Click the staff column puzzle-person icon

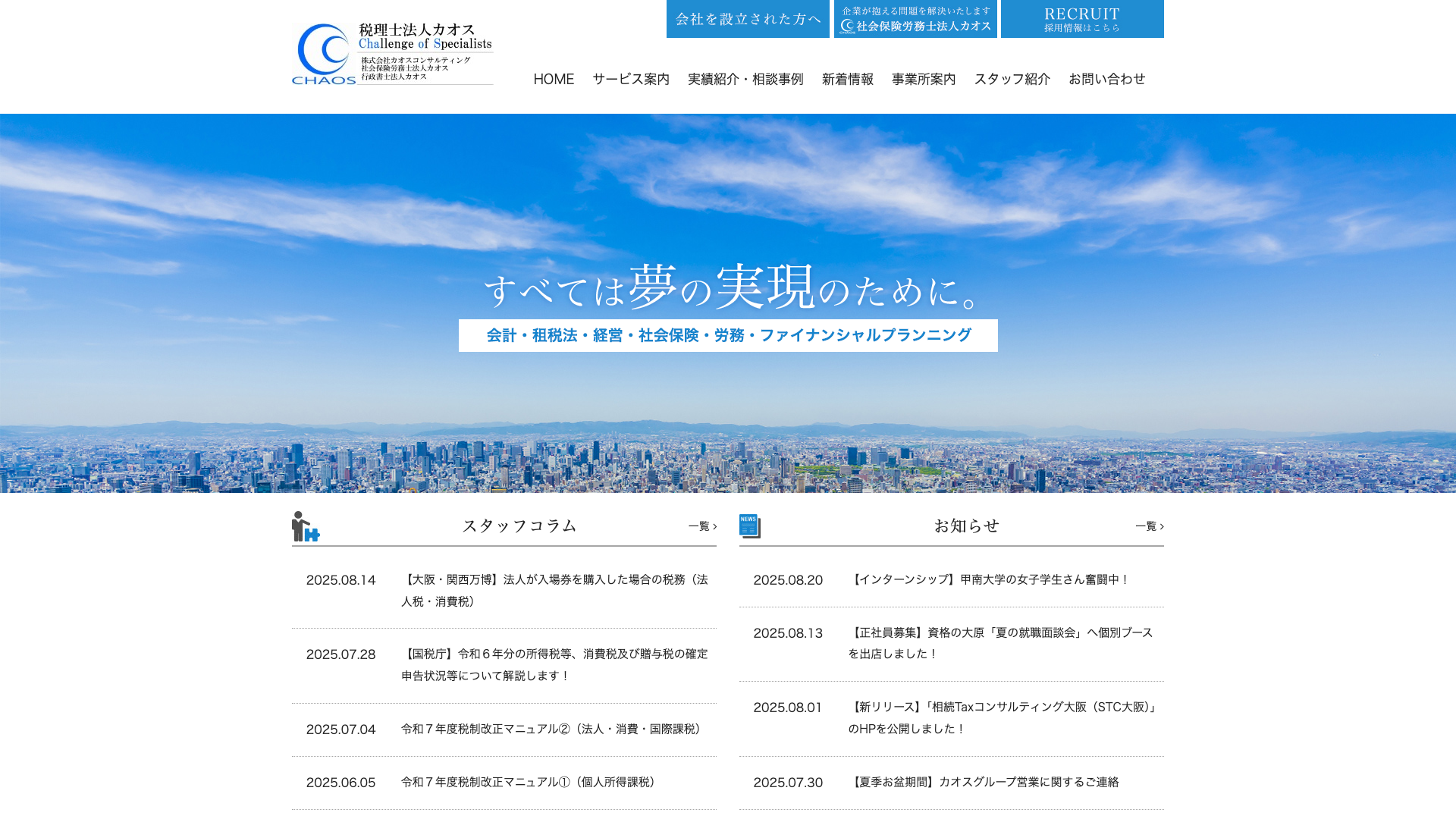coord(305,526)
